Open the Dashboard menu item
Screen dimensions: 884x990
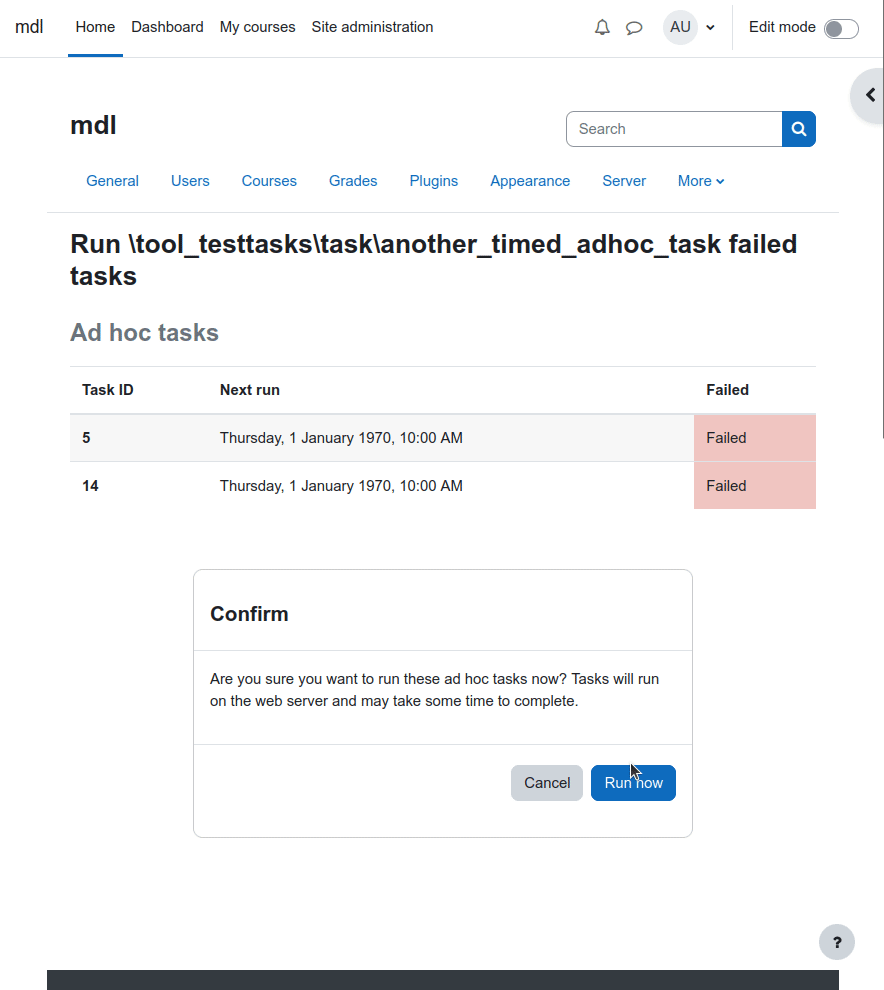click(167, 27)
